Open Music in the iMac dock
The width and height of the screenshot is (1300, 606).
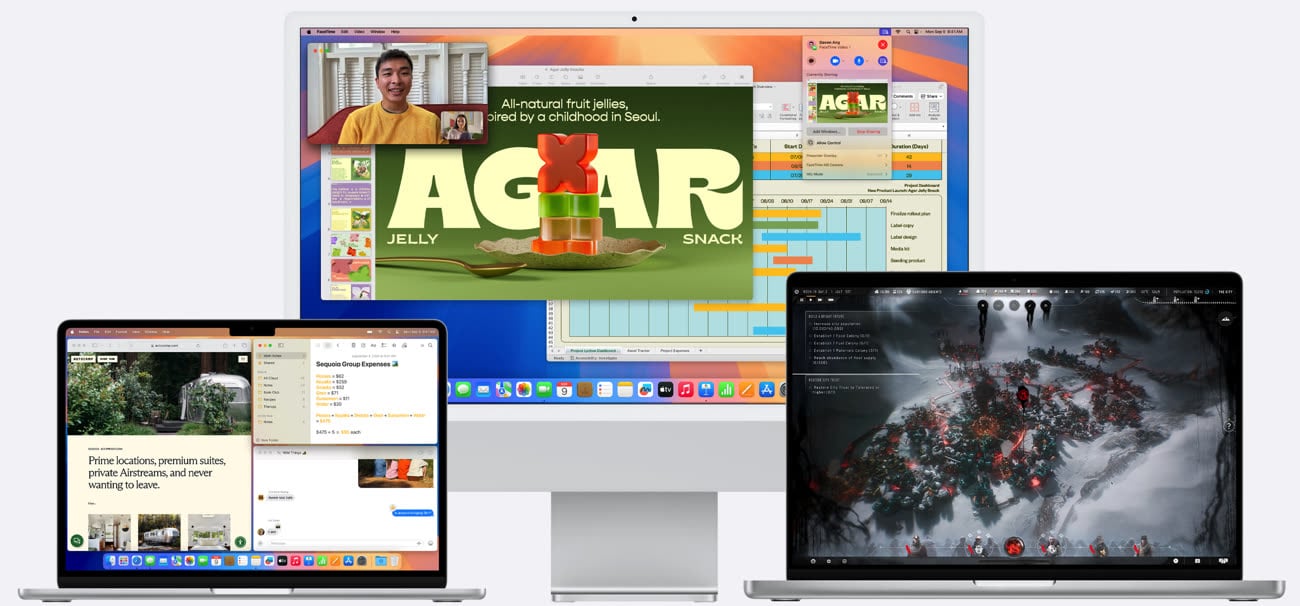pos(686,389)
